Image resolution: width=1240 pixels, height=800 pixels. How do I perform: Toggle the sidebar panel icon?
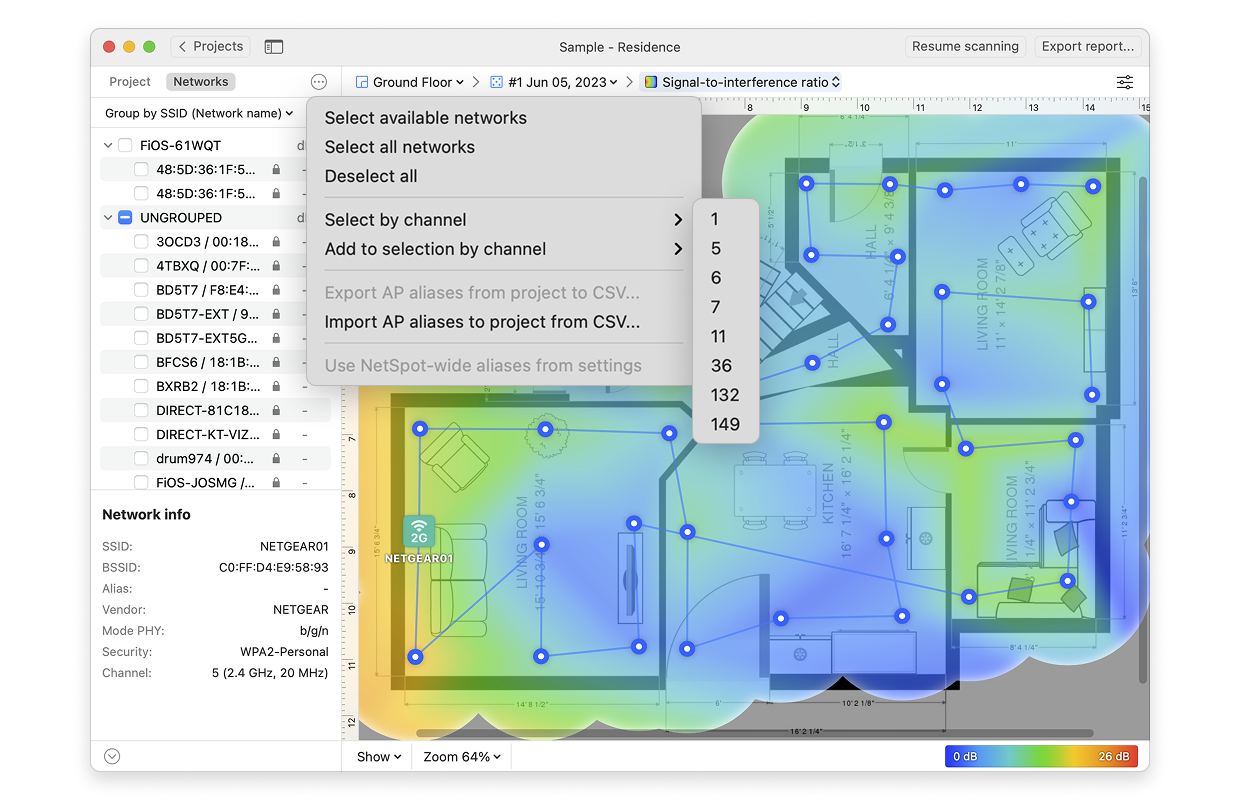pyautogui.click(x=274, y=47)
